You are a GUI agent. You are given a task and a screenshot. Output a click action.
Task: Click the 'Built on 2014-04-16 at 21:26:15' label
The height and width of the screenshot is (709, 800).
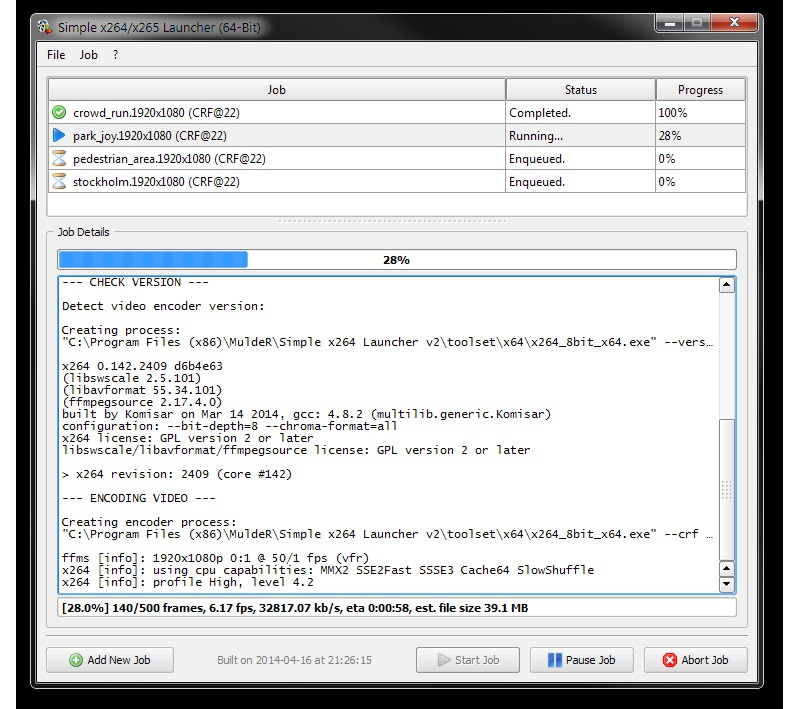click(x=294, y=660)
